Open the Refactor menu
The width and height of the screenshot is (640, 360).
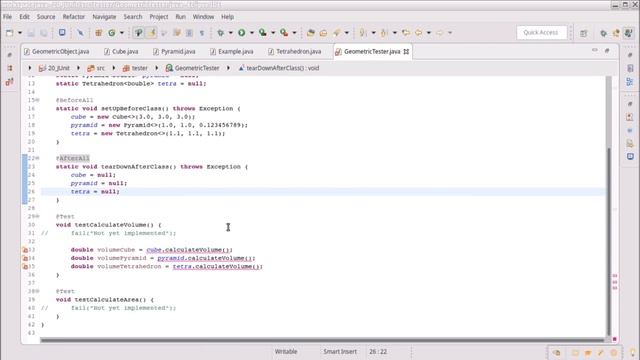[x=73, y=17]
